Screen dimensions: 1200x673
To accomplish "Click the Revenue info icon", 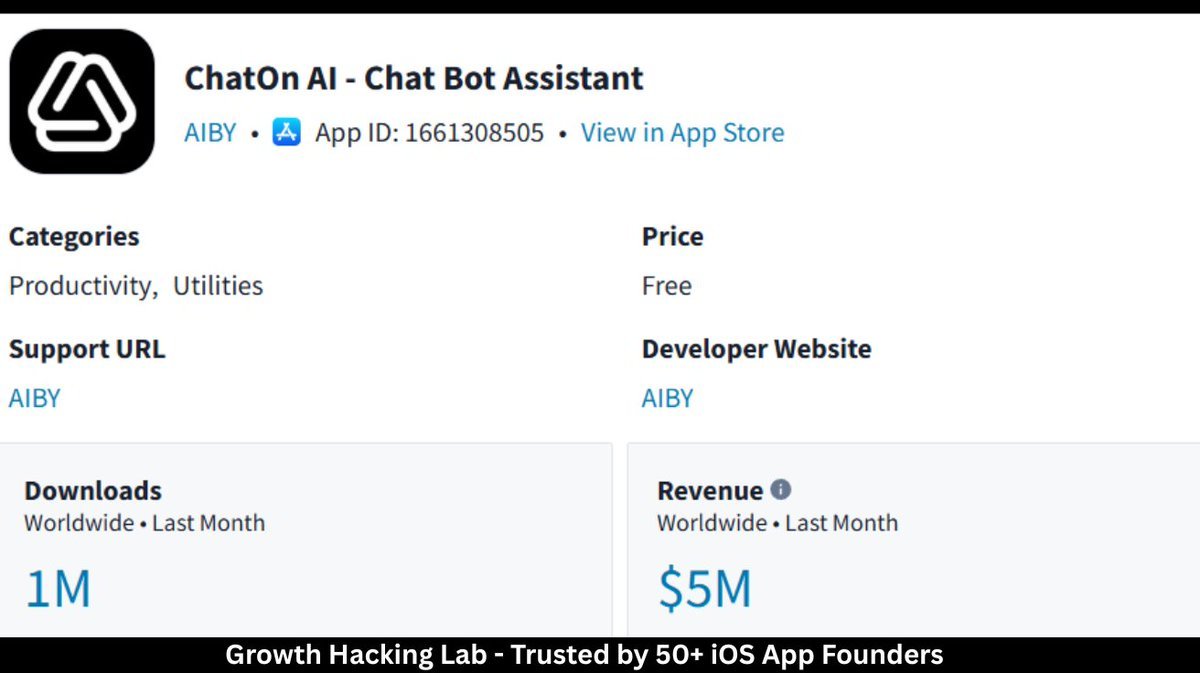I will click(x=781, y=490).
